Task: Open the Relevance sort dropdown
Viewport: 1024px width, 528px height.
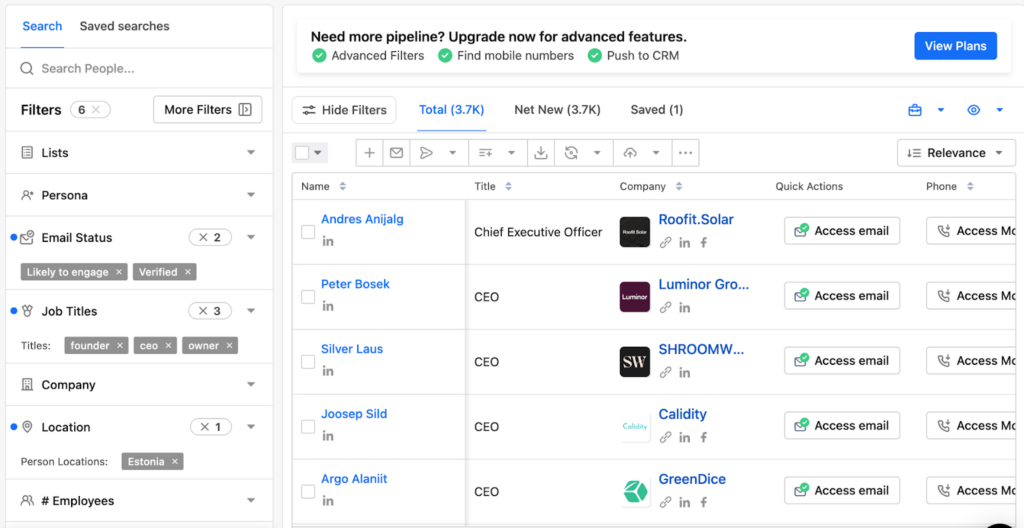Action: coord(956,153)
